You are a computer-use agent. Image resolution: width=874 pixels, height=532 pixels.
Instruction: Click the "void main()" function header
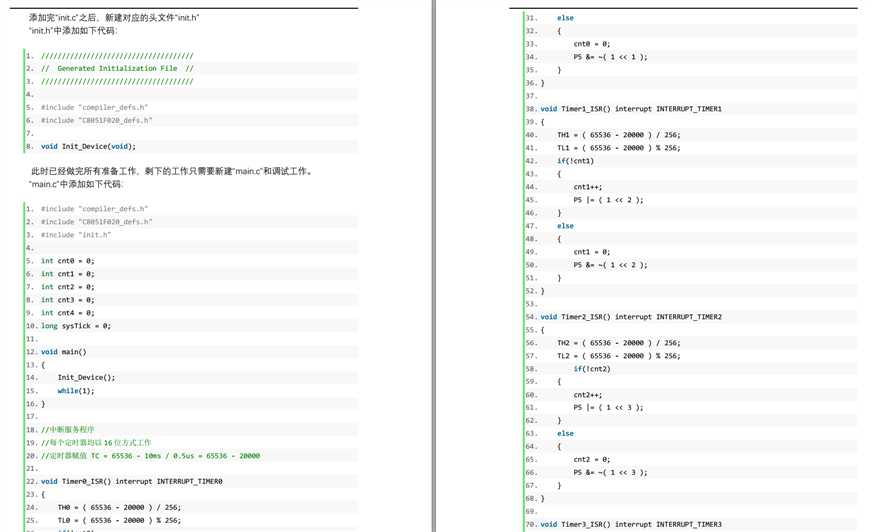tap(64, 352)
